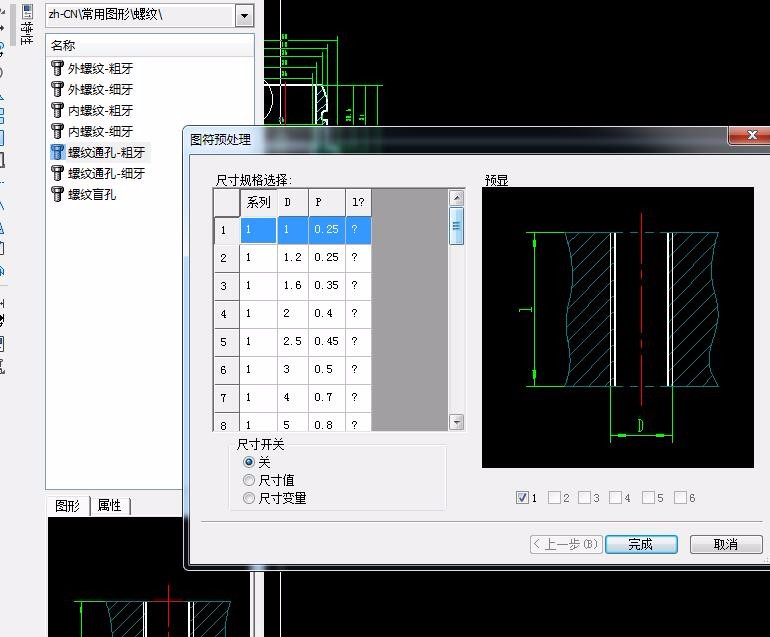Click the 螺纹通孔-细牙 thread icon
Viewport: 770px width, 637px height.
click(x=57, y=173)
